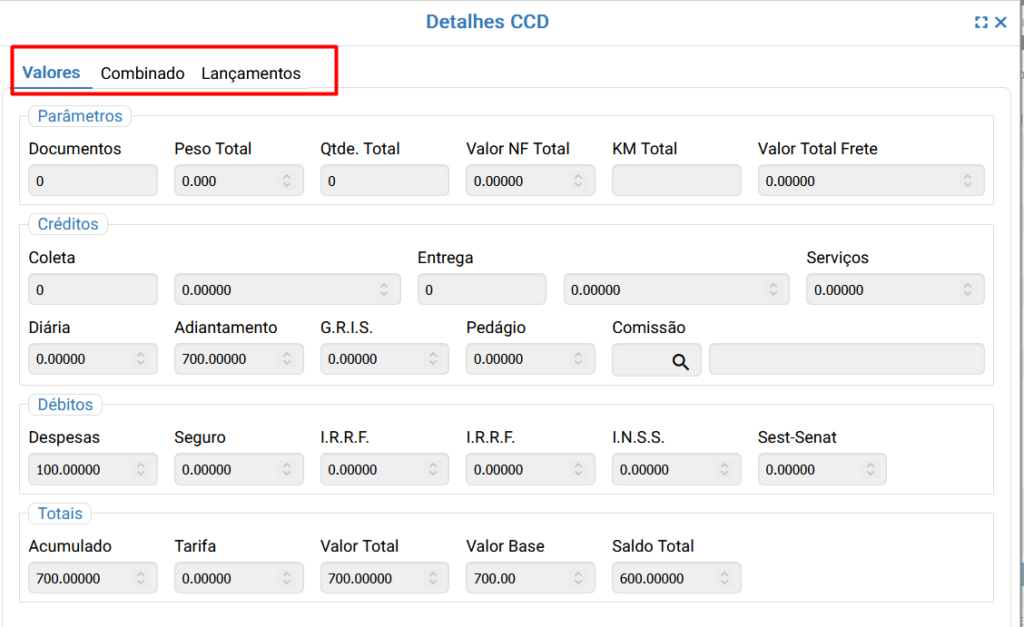Expand dialog with the fullscreen icon
Image resolution: width=1024 pixels, height=627 pixels.
[x=981, y=22]
